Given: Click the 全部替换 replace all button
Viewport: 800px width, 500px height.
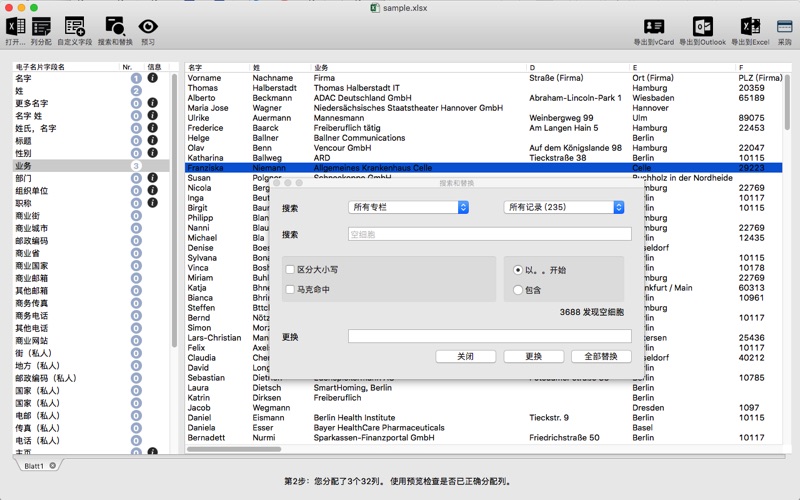Looking at the screenshot, I should pyautogui.click(x=601, y=356).
